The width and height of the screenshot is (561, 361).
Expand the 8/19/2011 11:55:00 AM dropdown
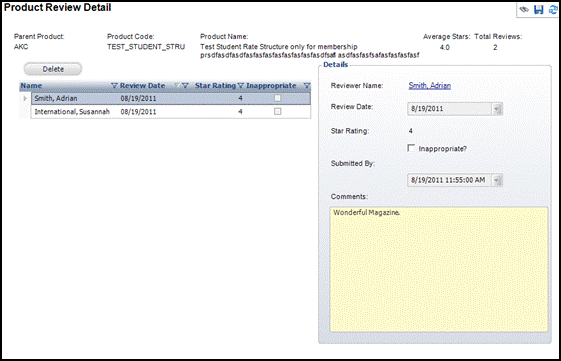[x=497, y=180]
